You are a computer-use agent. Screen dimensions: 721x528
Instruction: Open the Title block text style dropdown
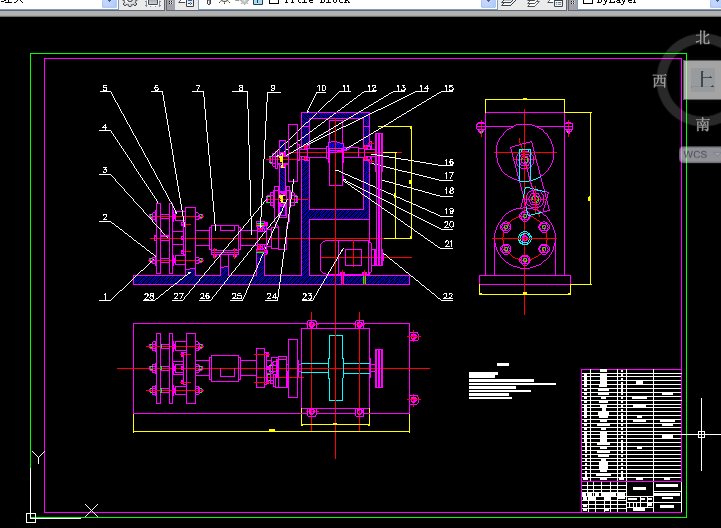tap(488, 4)
